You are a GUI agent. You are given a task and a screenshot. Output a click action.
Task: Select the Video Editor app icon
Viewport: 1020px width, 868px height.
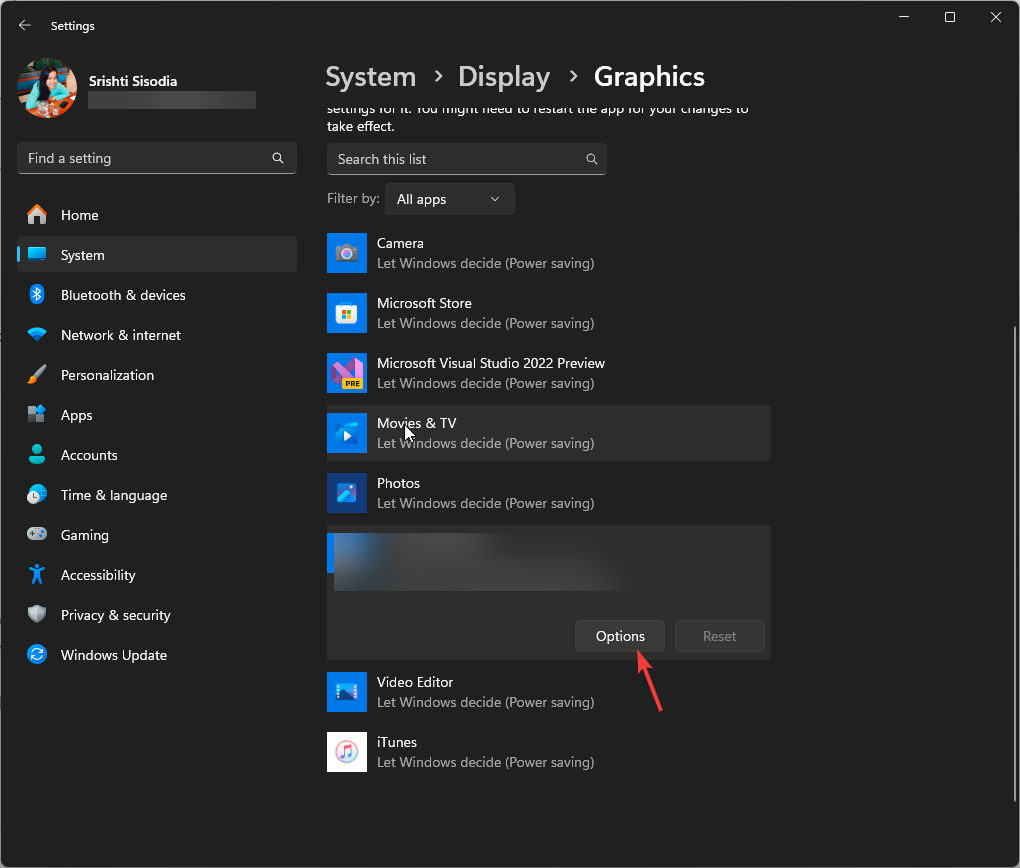coord(347,692)
